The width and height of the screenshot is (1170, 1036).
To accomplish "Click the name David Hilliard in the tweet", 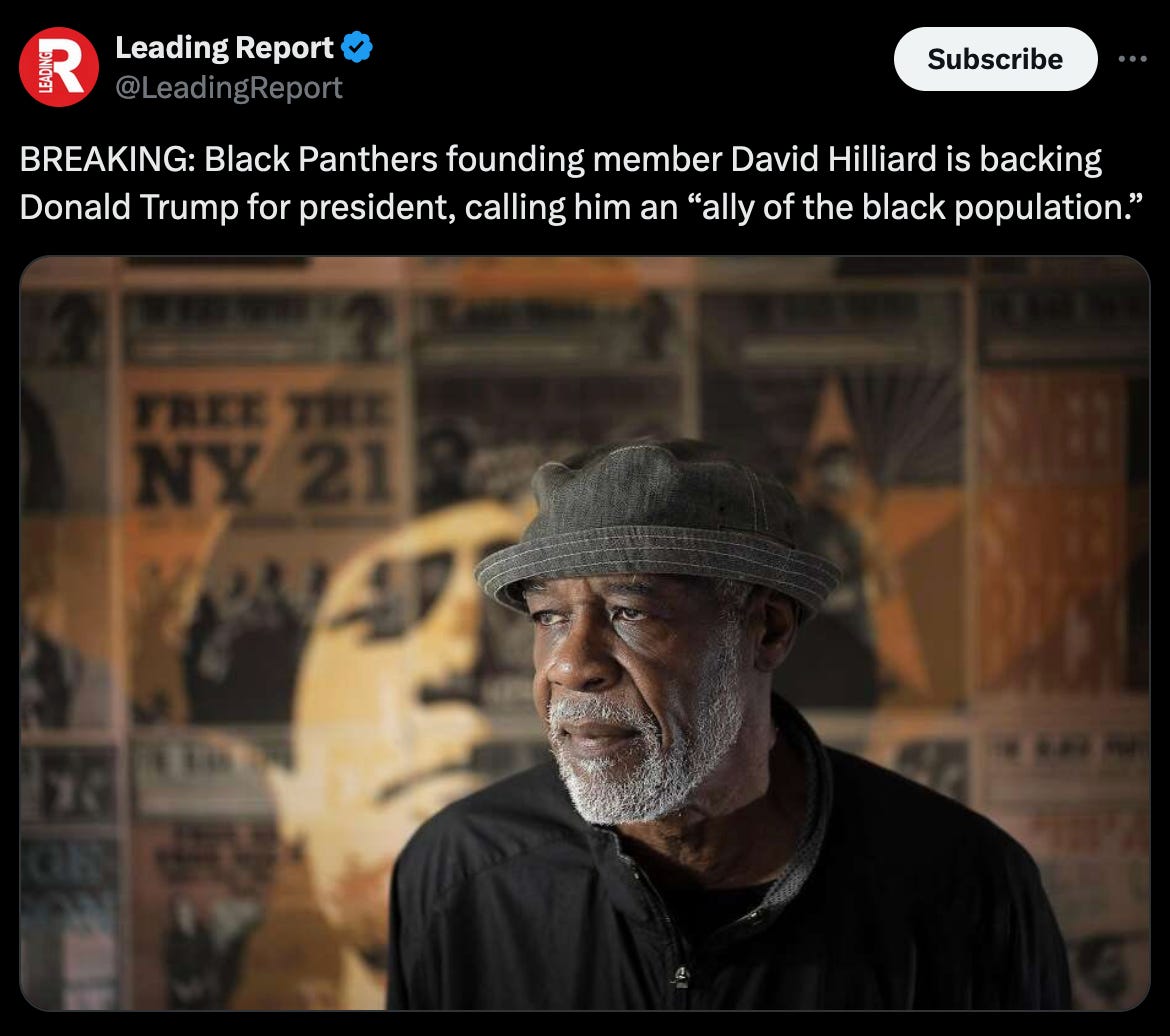I will (833, 160).
